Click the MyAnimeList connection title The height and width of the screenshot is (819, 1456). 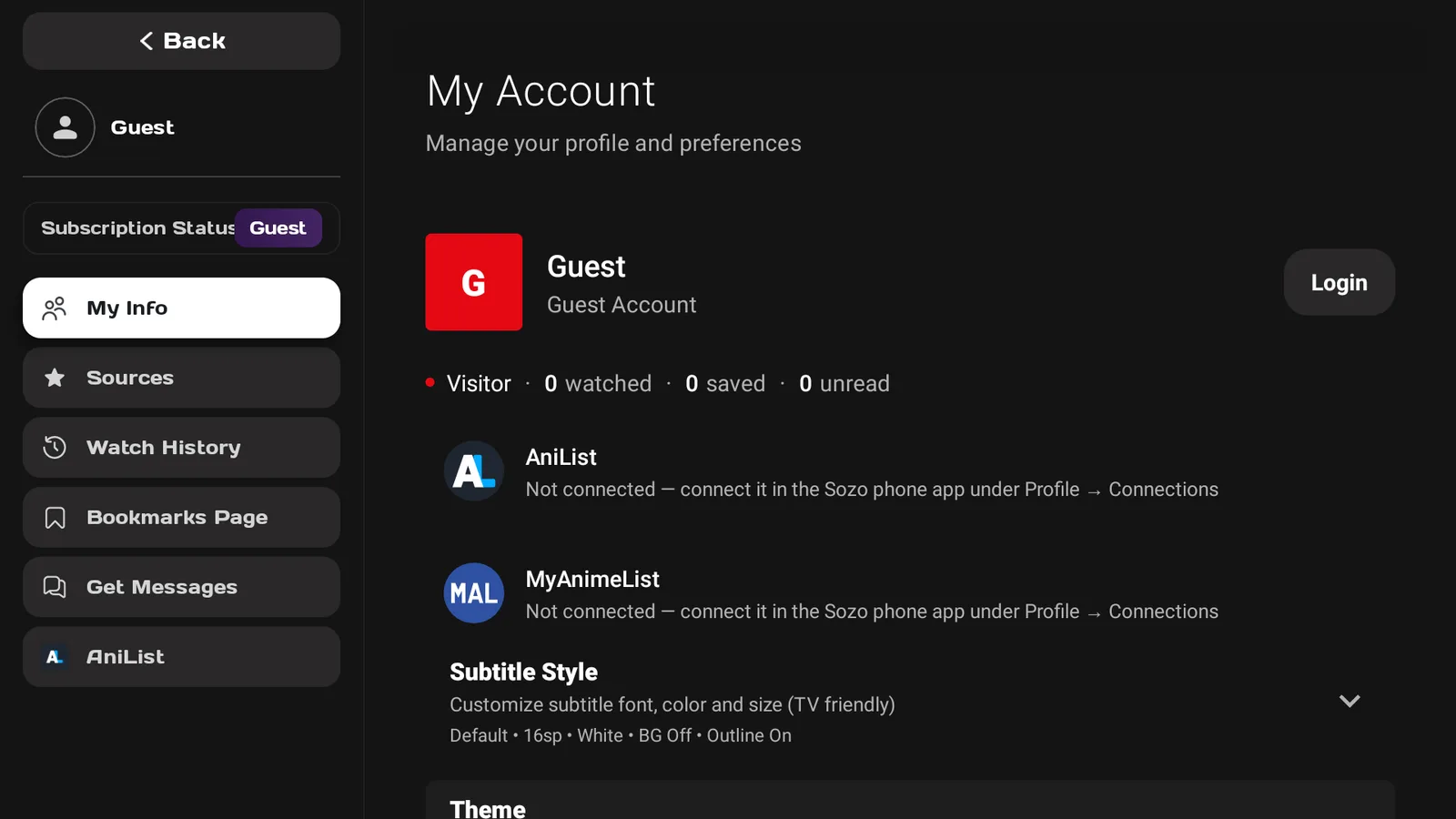coord(592,580)
